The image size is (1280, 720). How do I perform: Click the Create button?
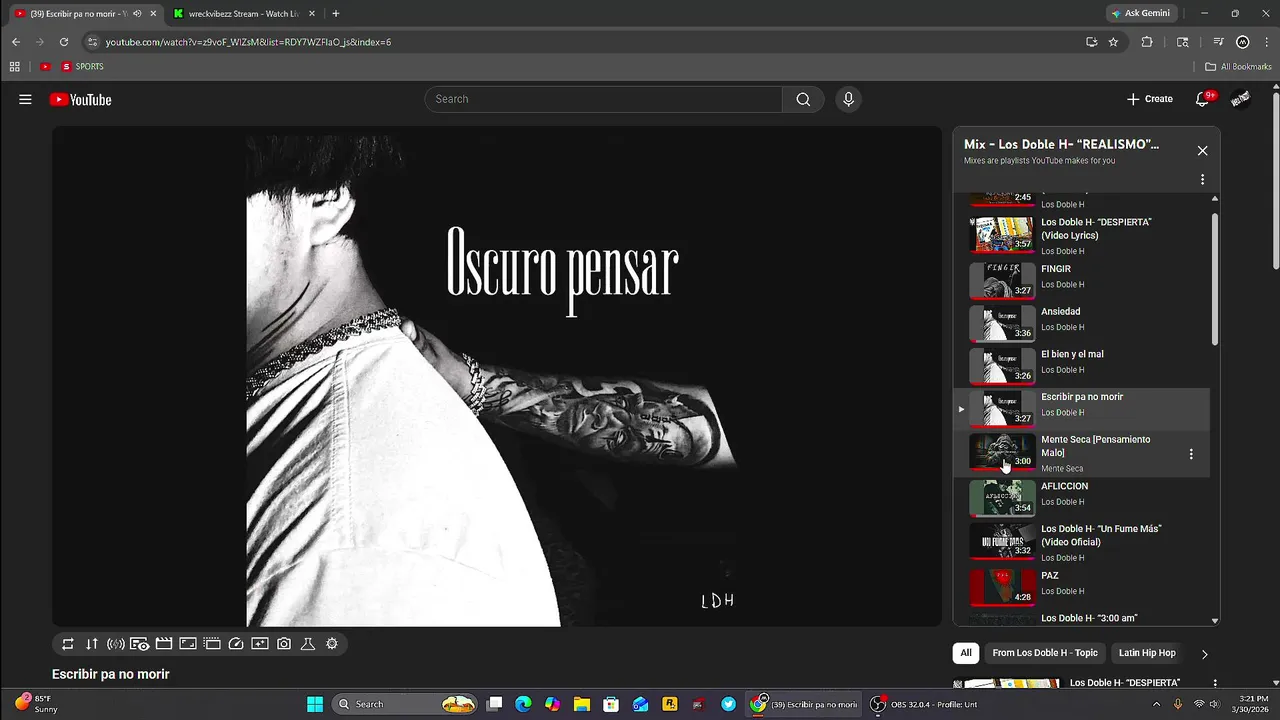(1150, 99)
